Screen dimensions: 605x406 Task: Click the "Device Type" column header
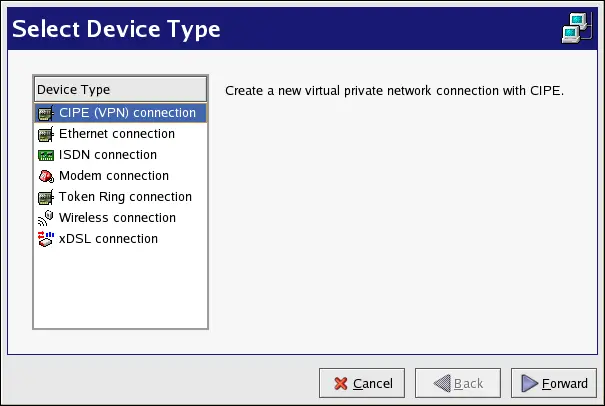pos(120,89)
